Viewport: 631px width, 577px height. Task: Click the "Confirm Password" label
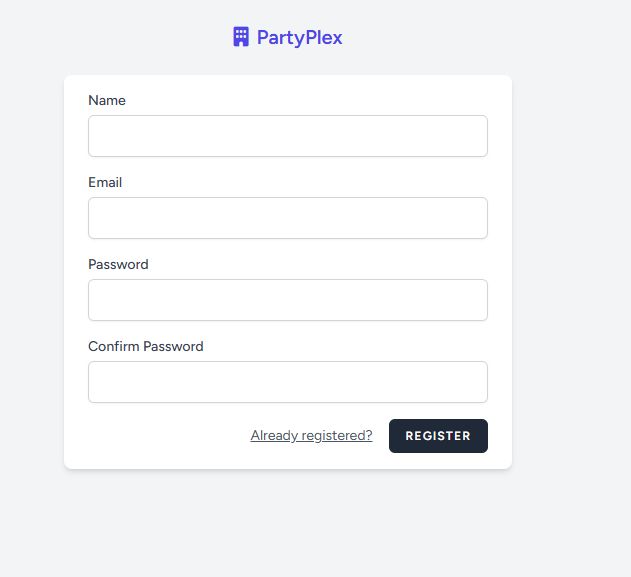(x=146, y=346)
